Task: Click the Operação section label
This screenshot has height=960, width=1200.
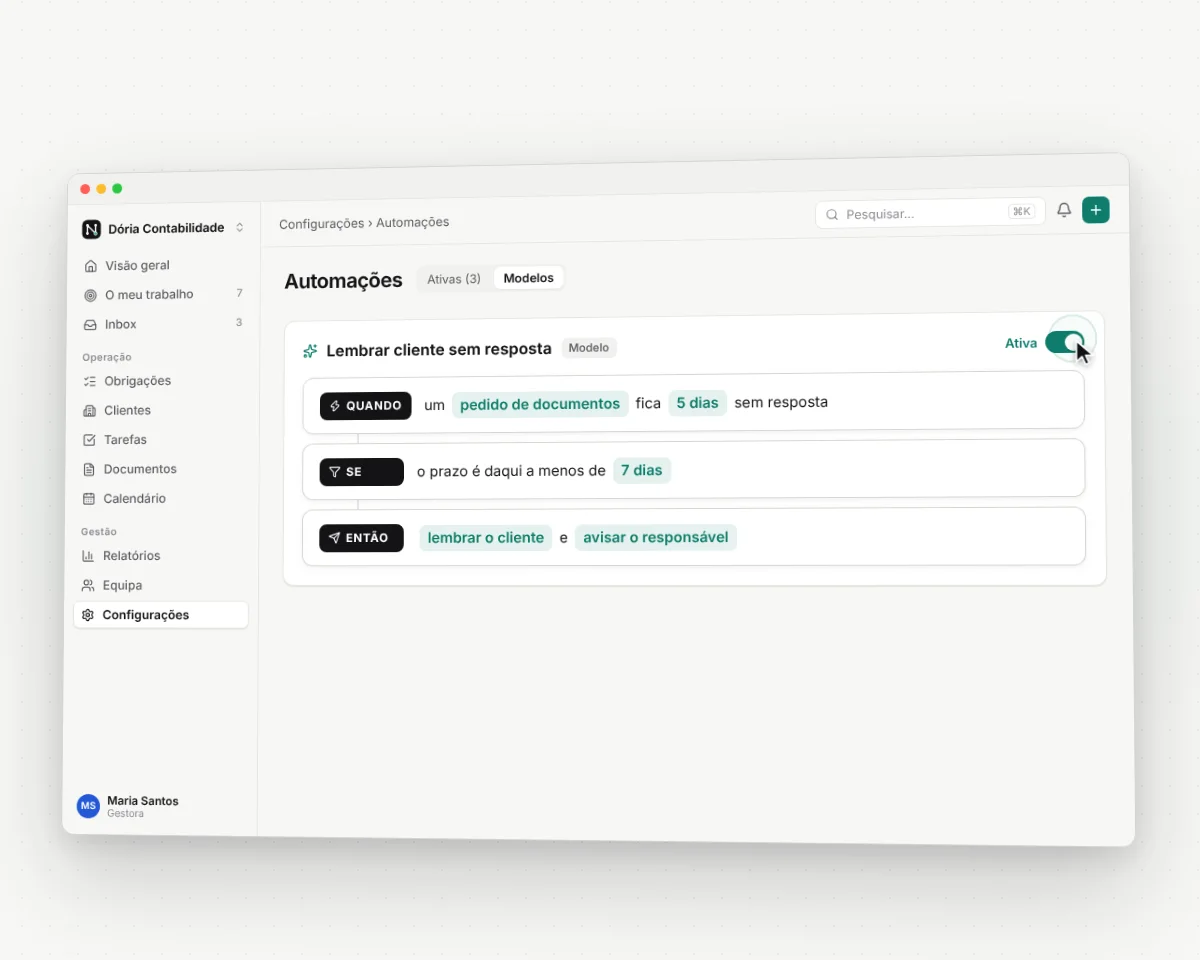Action: [107, 357]
